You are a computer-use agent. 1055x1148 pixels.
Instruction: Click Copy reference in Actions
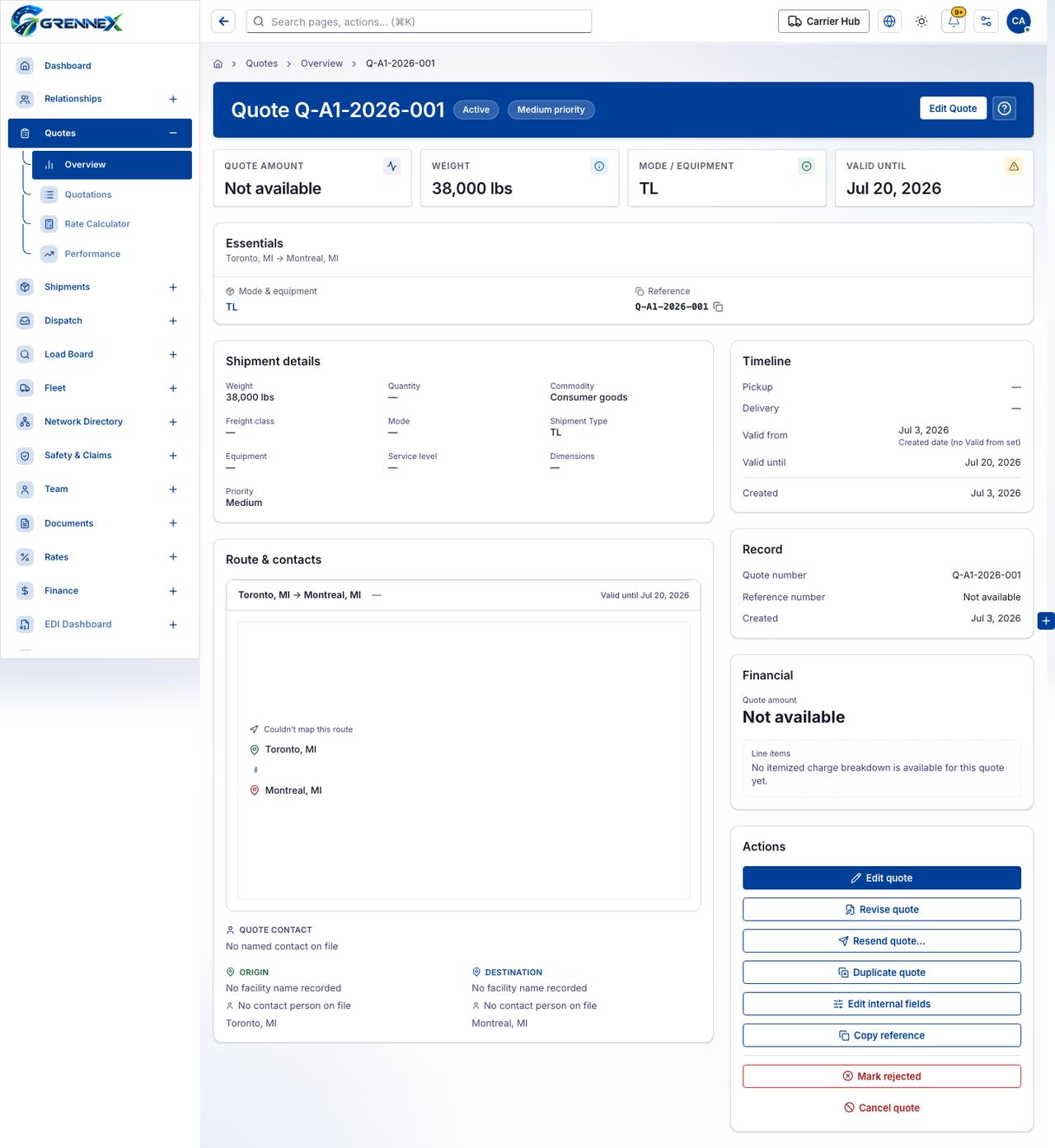point(882,1035)
